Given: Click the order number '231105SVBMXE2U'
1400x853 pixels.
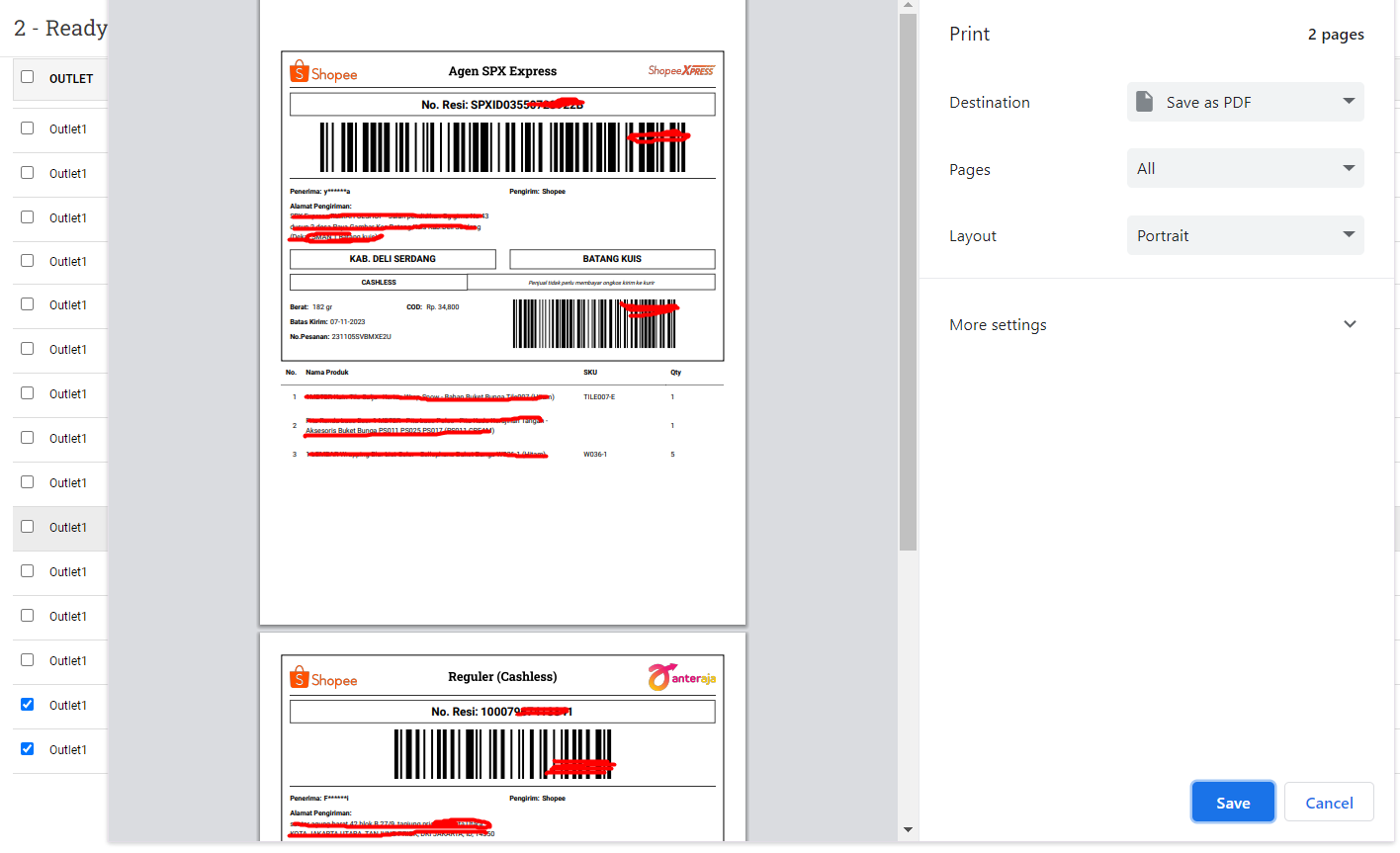Looking at the screenshot, I should 361,337.
